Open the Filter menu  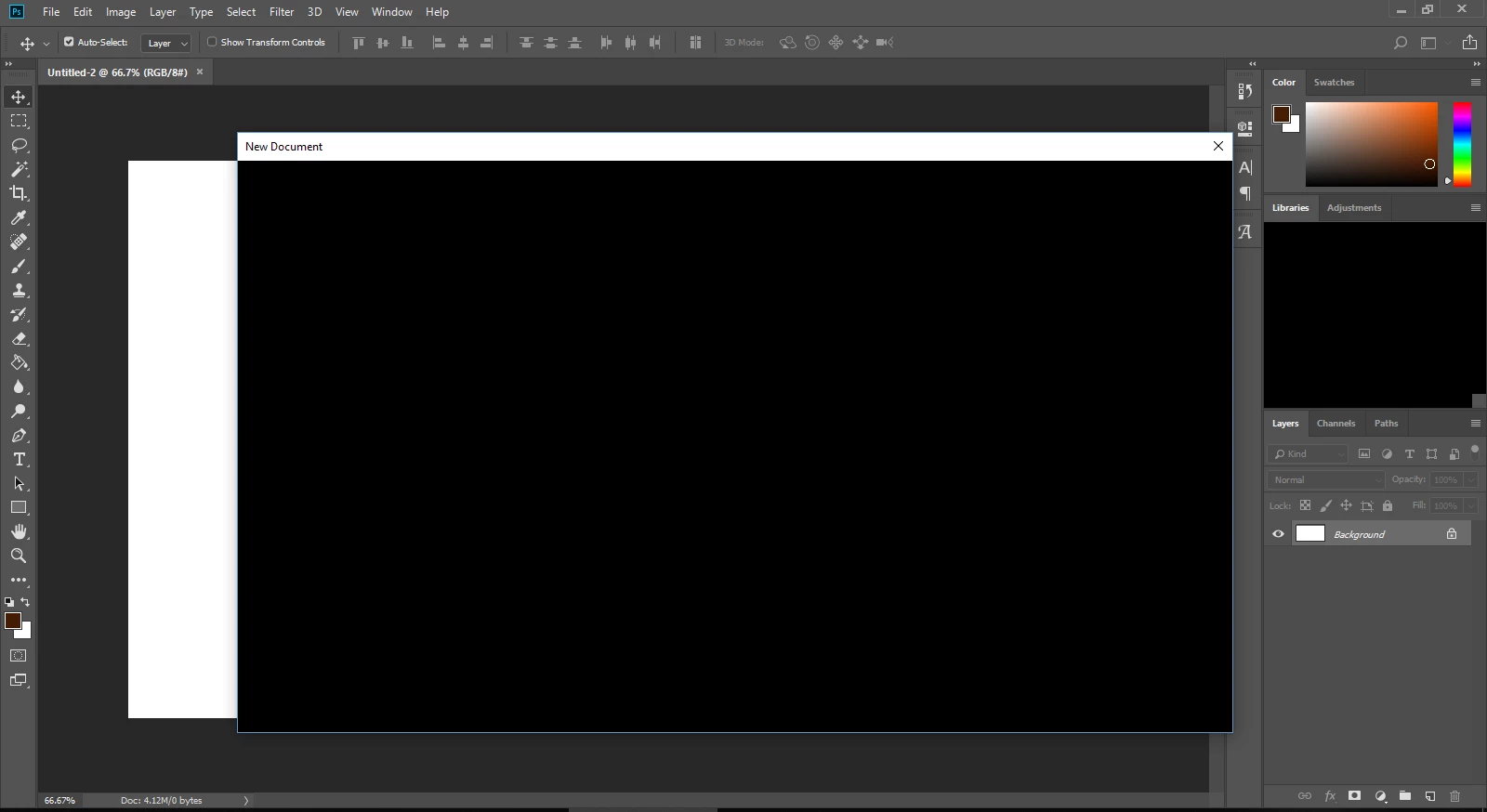282,12
